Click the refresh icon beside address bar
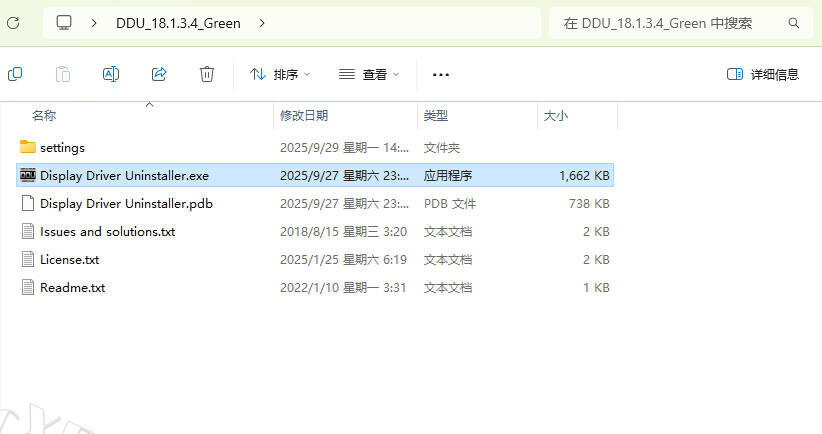This screenshot has height=434, width=822. click(x=11, y=23)
